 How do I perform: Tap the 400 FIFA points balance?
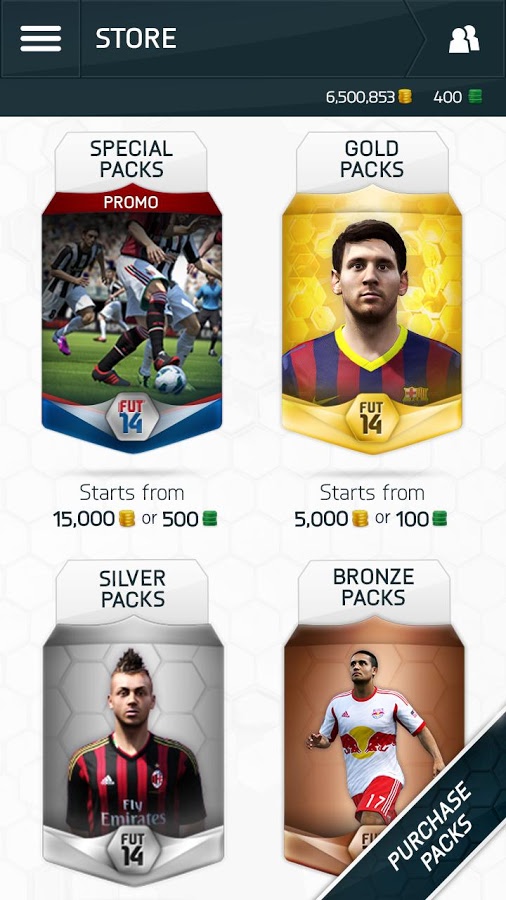pyautogui.click(x=447, y=97)
